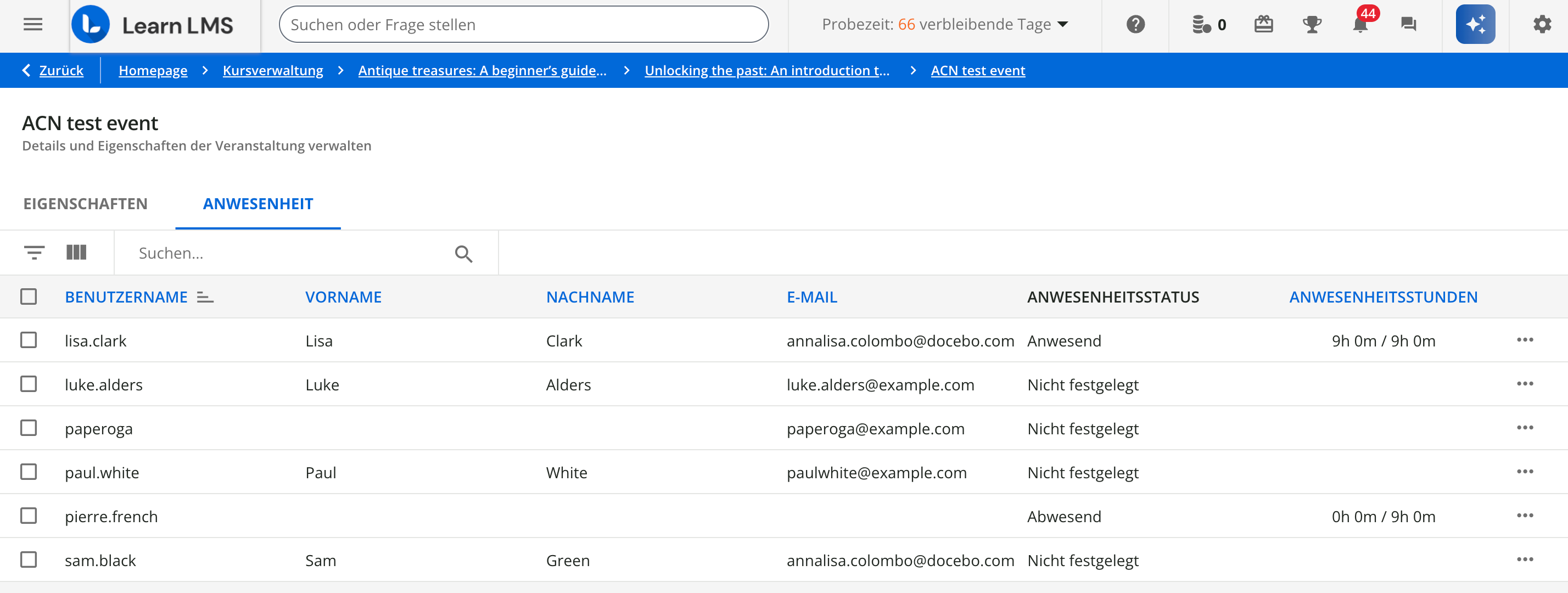
Task: Open the trophy gamification icon
Action: click(1312, 24)
